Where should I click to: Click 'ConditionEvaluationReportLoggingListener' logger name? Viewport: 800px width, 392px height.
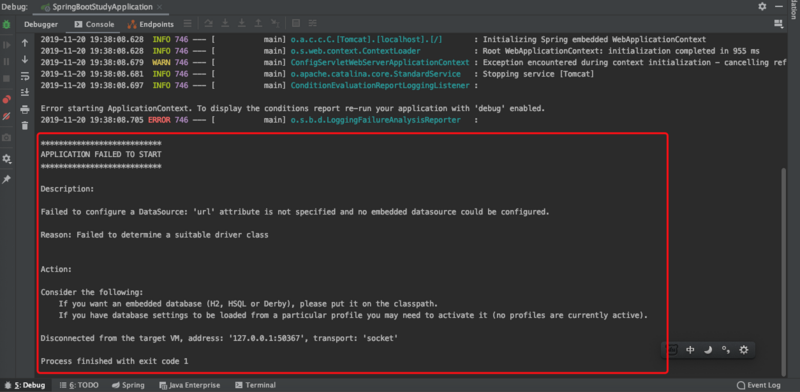[x=380, y=85]
